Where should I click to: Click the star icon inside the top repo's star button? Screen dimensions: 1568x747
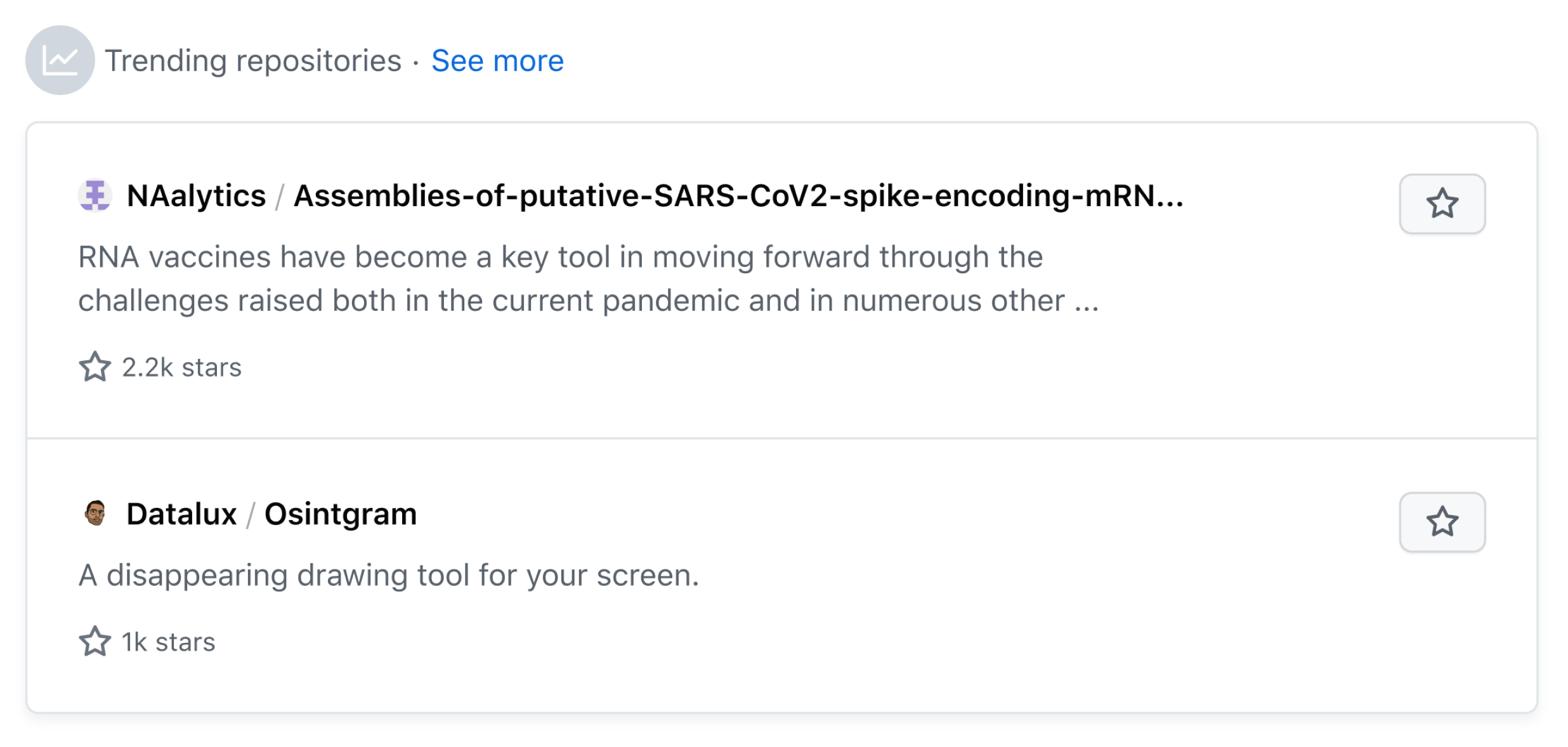click(x=1442, y=203)
